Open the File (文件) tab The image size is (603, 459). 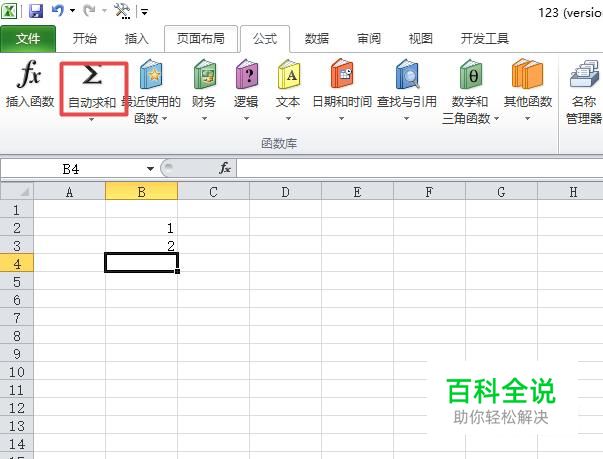point(28,38)
